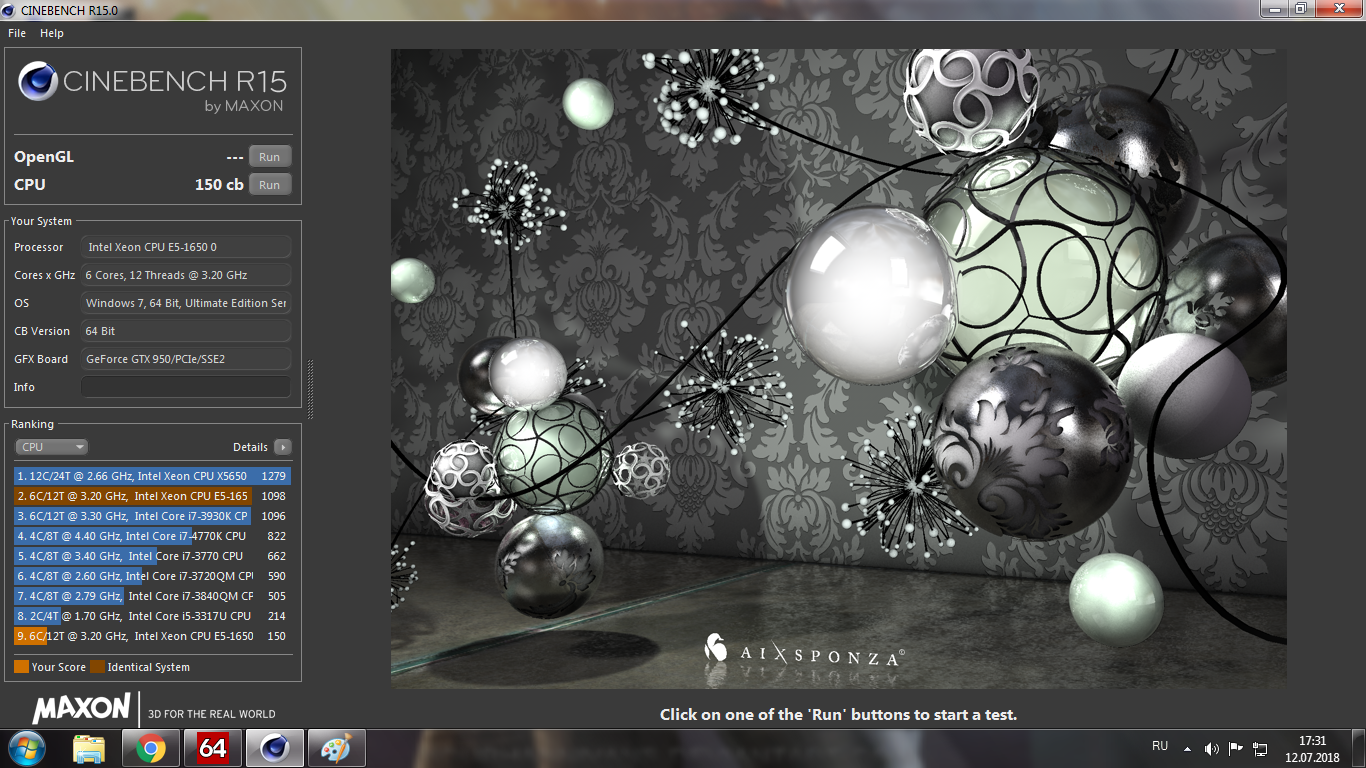Click the RU language indicator
Screen dimensions: 1366x768
1160,746
